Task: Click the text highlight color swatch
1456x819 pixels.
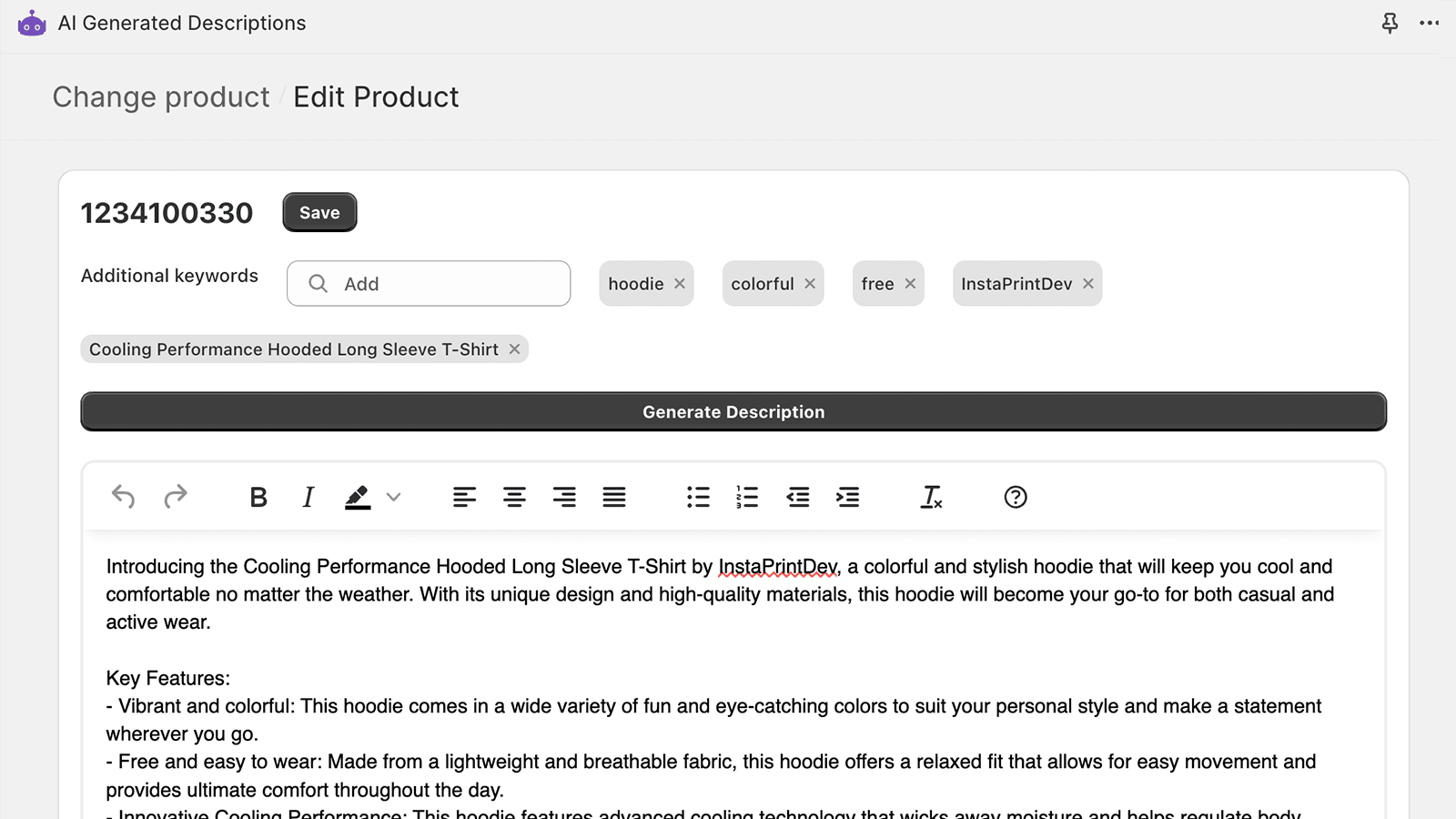Action: pyautogui.click(x=357, y=497)
